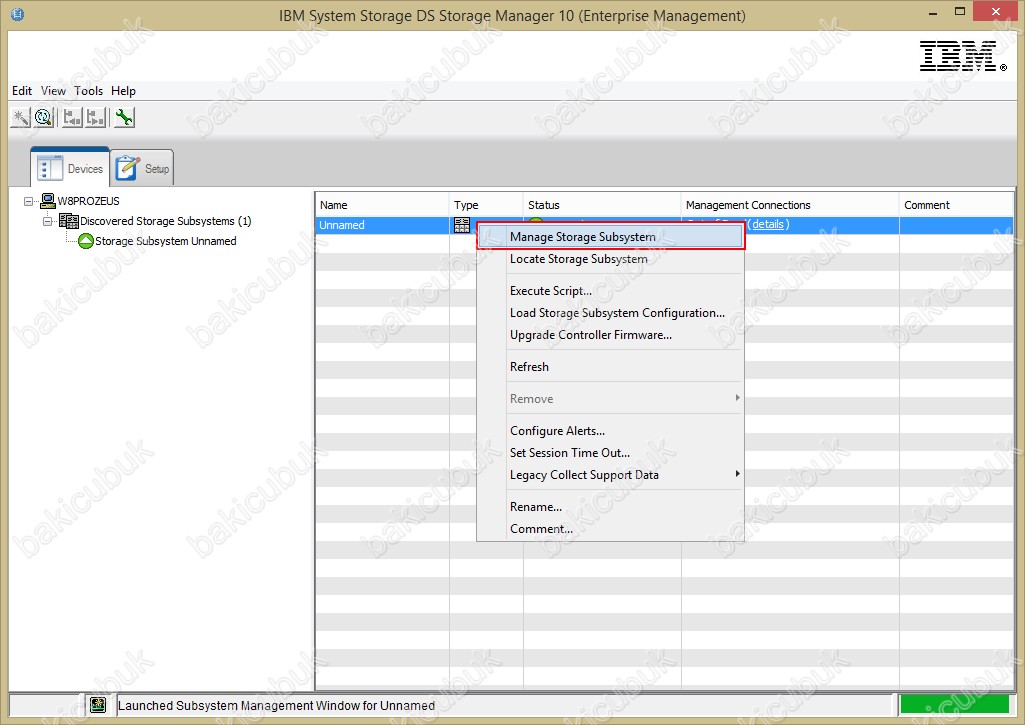The width and height of the screenshot is (1025, 725).
Task: Click the Name column header
Action: point(382,205)
